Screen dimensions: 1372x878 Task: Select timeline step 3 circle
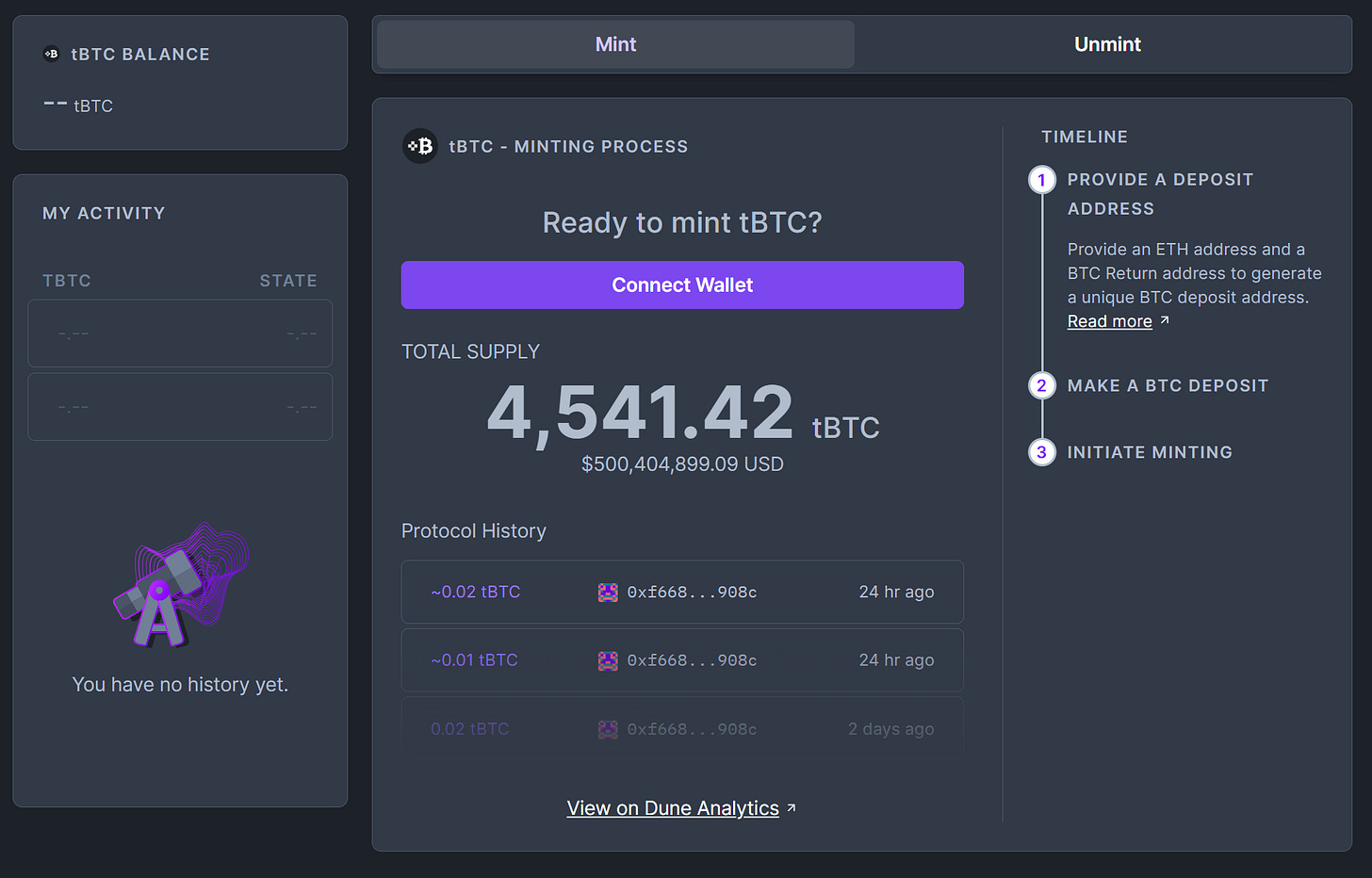[1041, 452]
